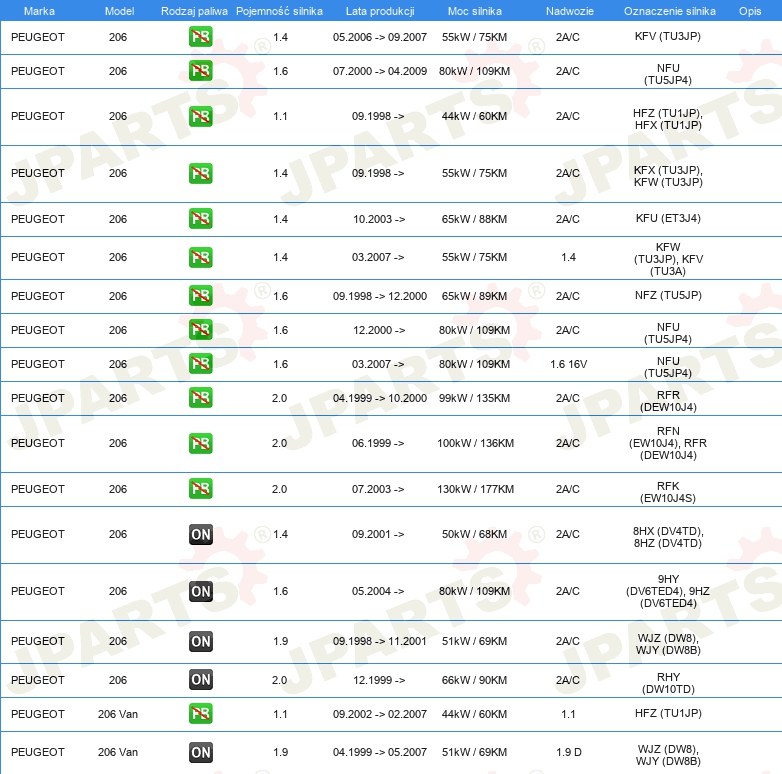The height and width of the screenshot is (774, 782).
Task: Select the date range 05.2006 -> 09.2007
Action: 380,37
